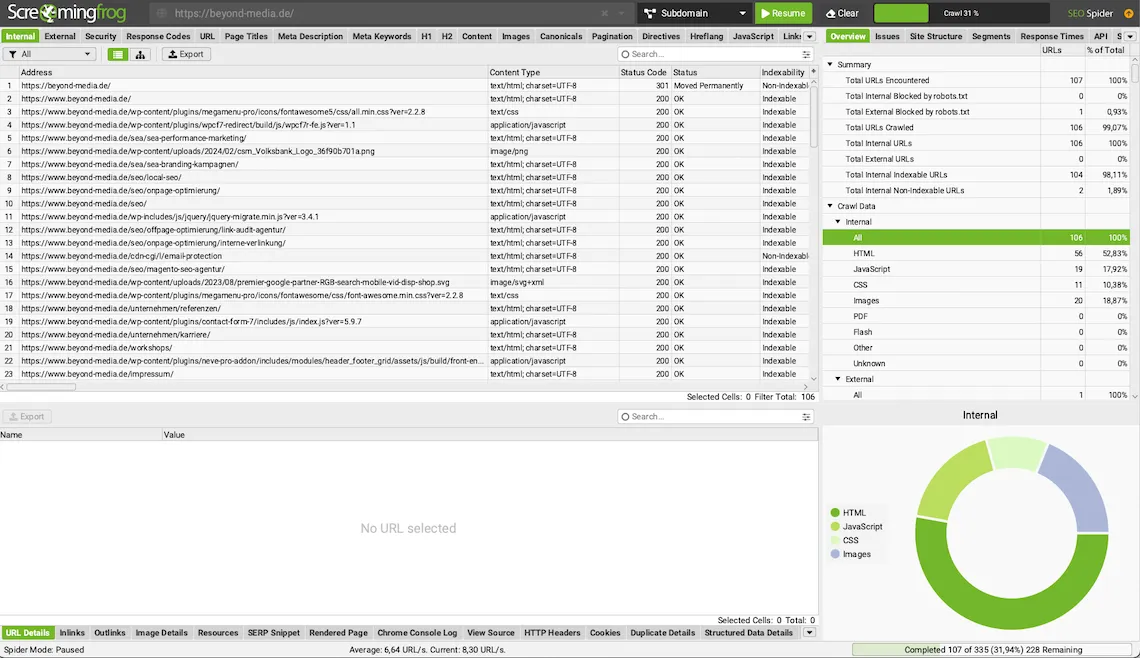Switch to list view icon
The height and width of the screenshot is (658, 1140).
[x=117, y=54]
